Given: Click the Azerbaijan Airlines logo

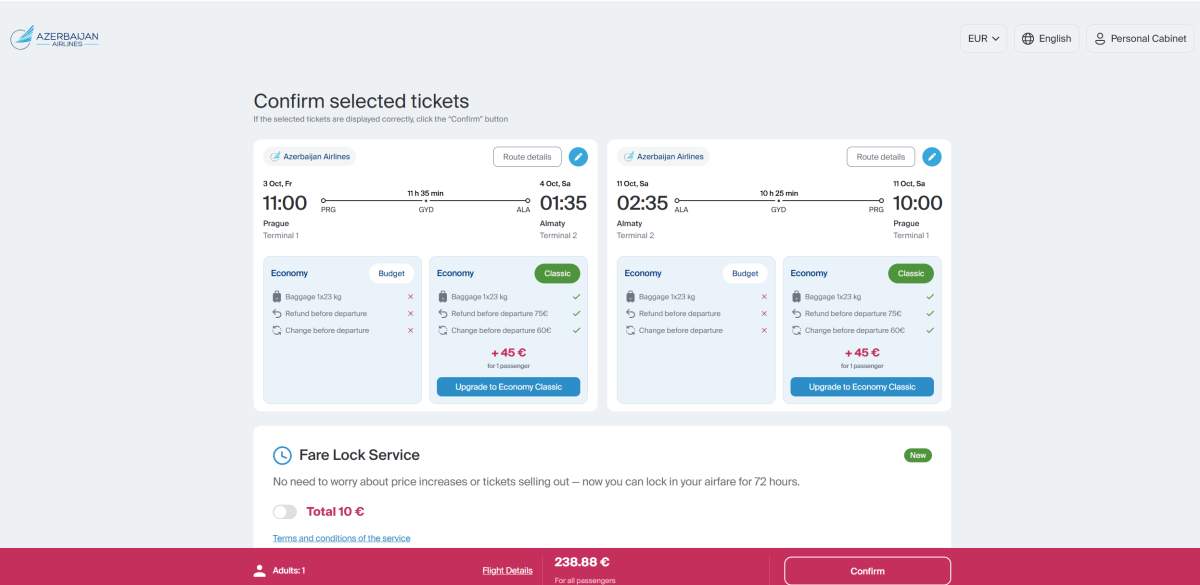Looking at the screenshot, I should pos(55,39).
